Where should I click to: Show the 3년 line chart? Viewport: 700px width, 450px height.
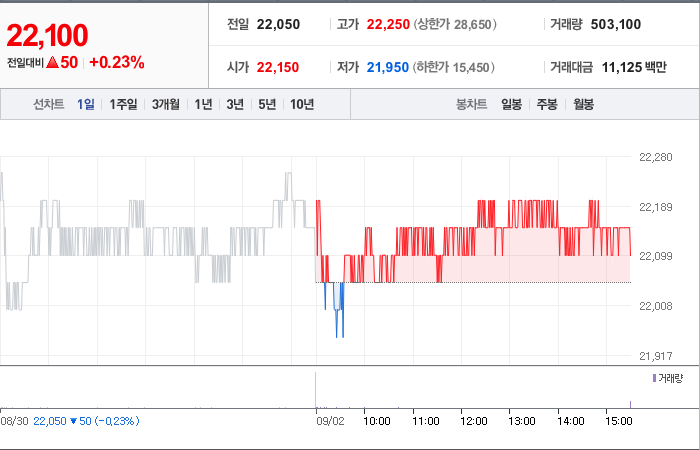(x=235, y=104)
